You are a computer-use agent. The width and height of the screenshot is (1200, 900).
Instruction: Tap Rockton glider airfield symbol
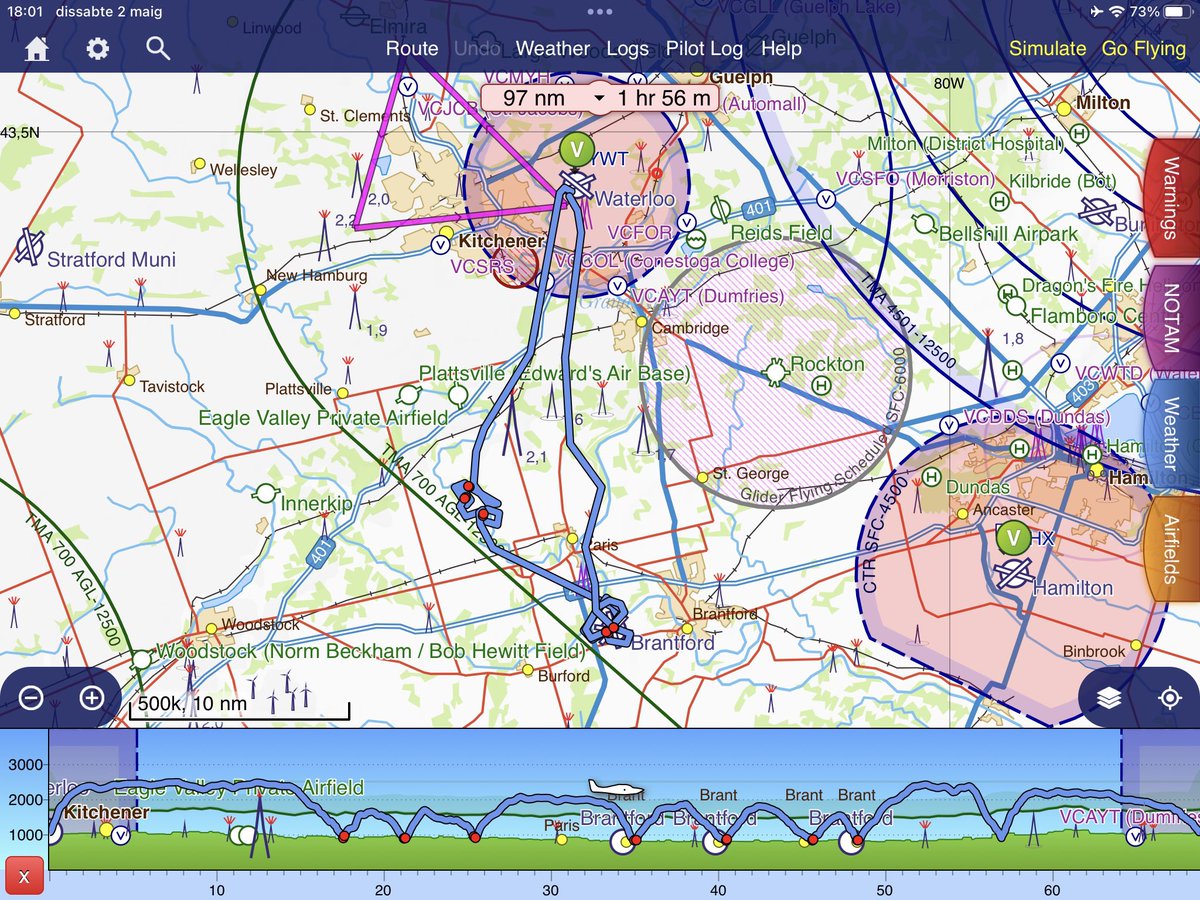point(775,373)
